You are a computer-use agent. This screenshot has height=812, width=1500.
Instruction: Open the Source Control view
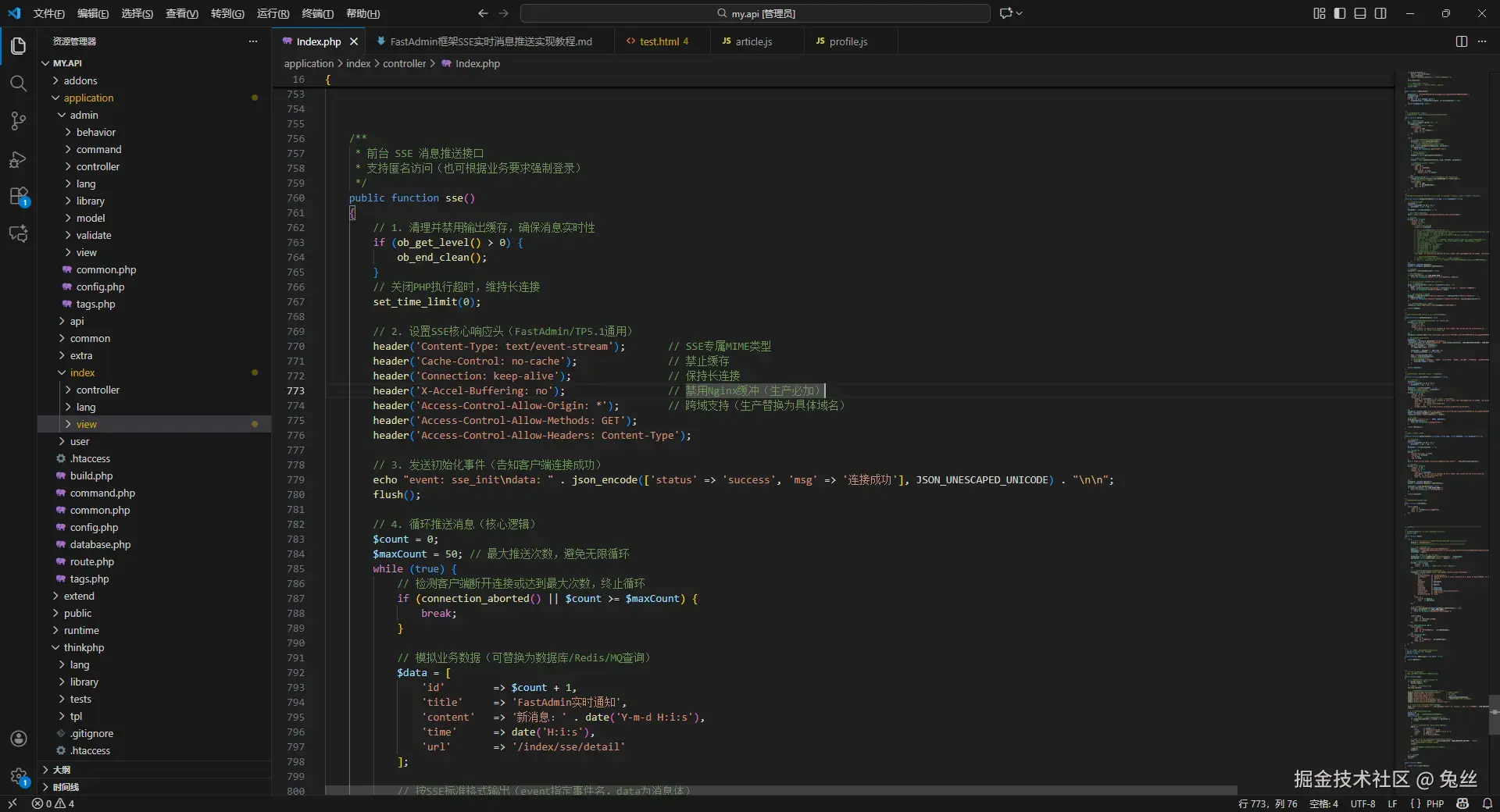point(18,121)
